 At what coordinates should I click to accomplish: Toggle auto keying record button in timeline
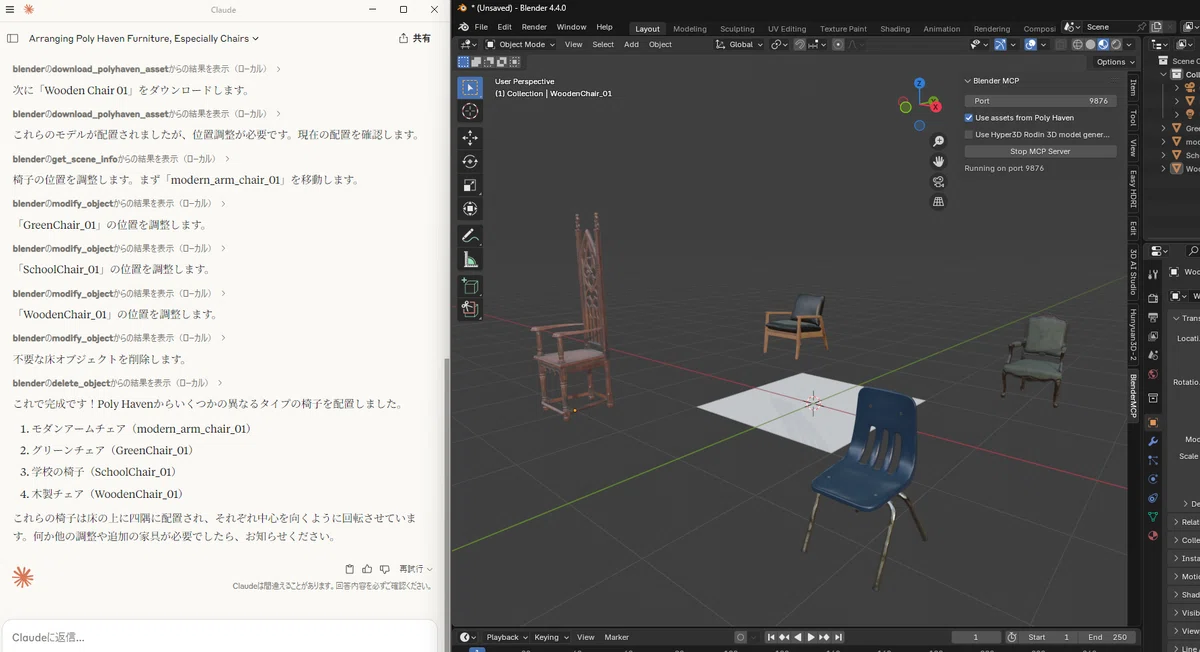click(740, 637)
